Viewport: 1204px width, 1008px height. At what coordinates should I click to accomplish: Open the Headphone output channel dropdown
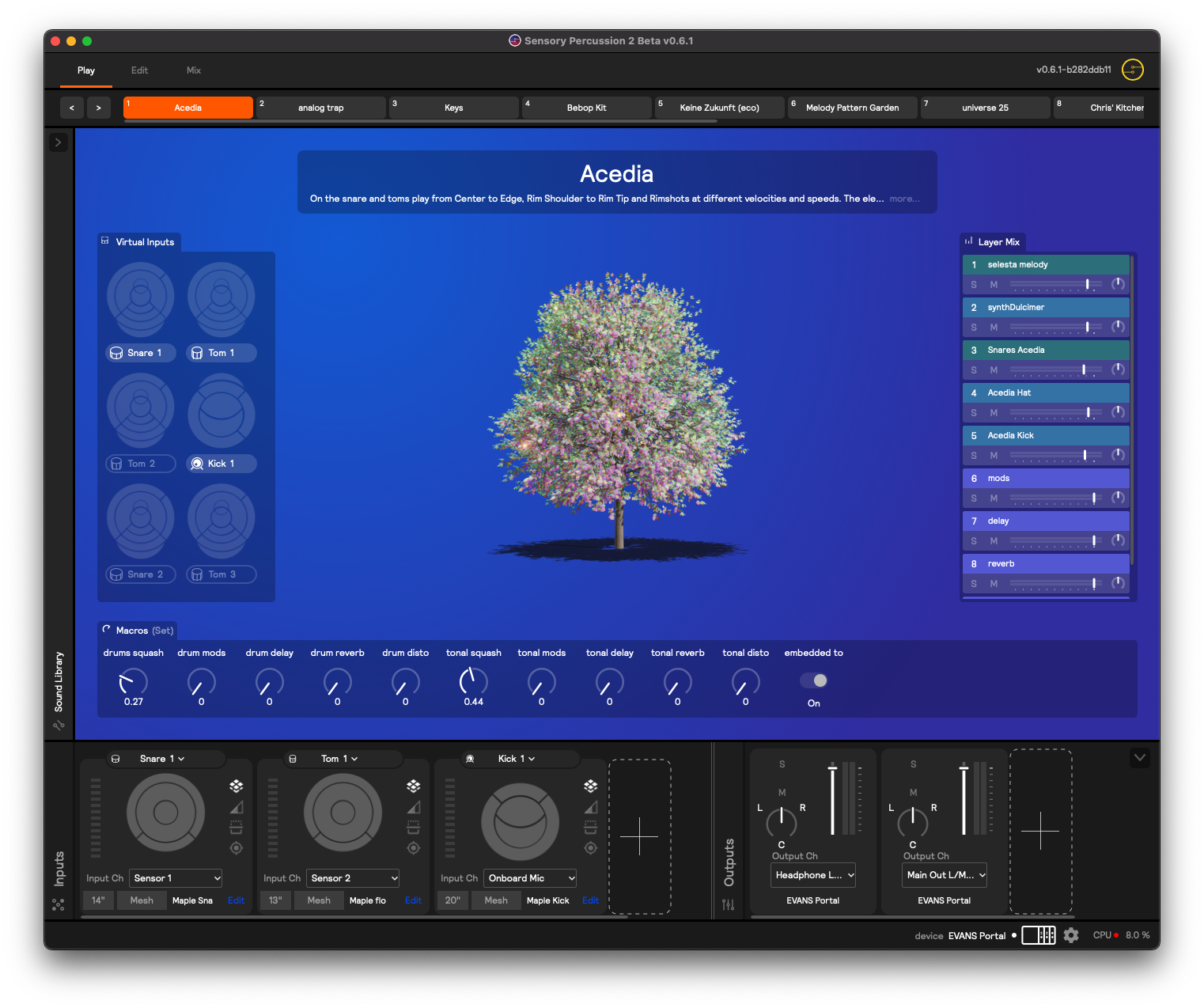814,875
